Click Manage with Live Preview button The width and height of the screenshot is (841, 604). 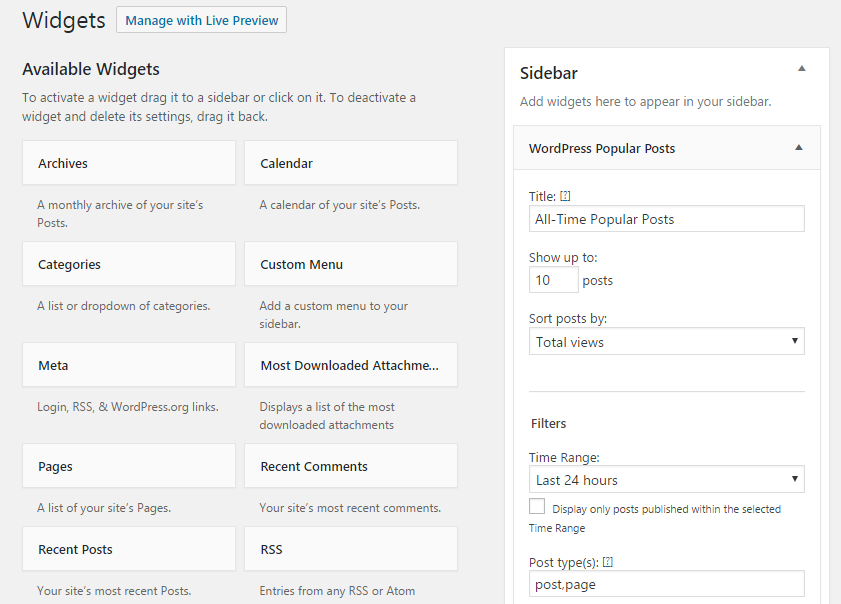202,20
